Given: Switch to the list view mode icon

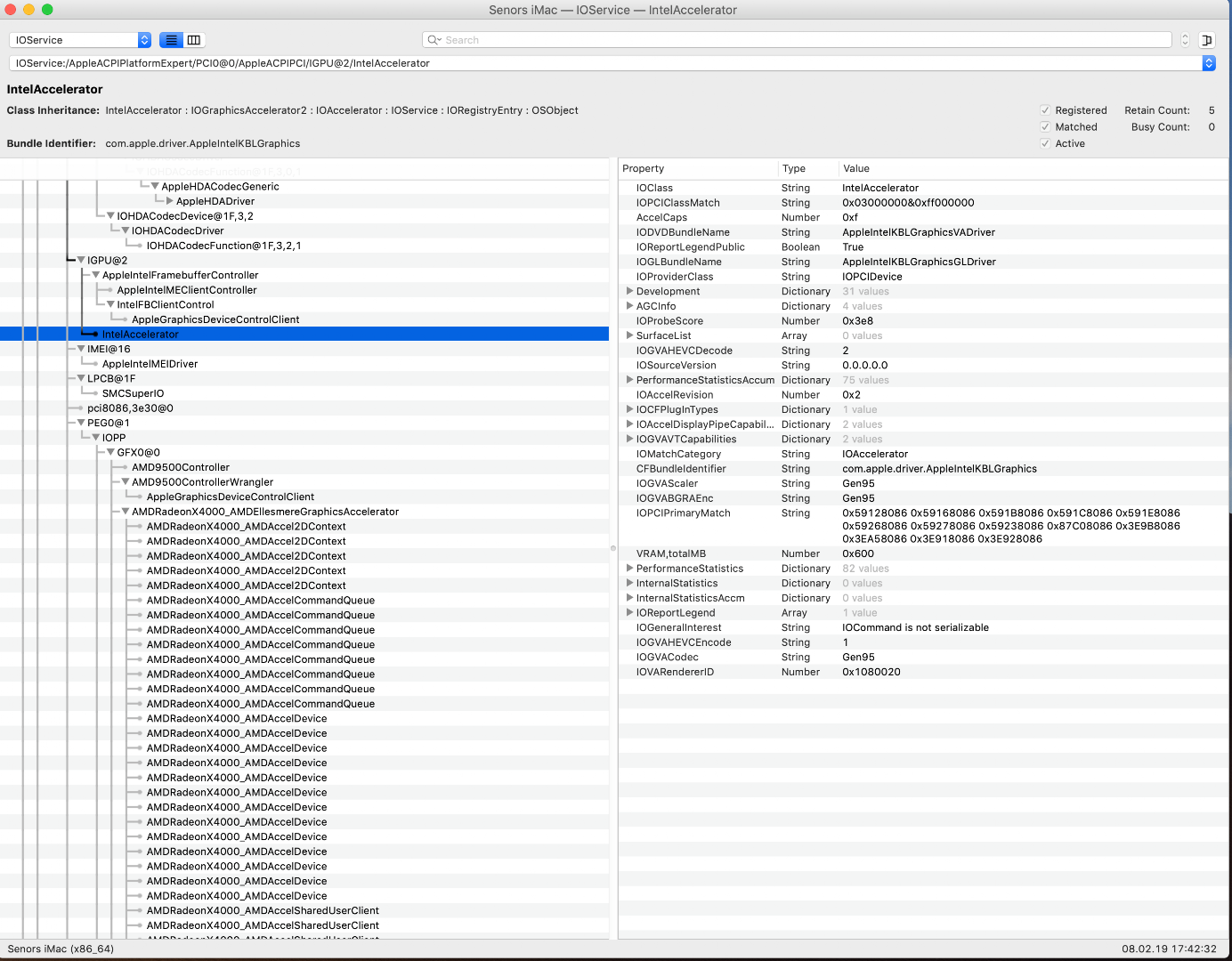Looking at the screenshot, I should click(171, 40).
